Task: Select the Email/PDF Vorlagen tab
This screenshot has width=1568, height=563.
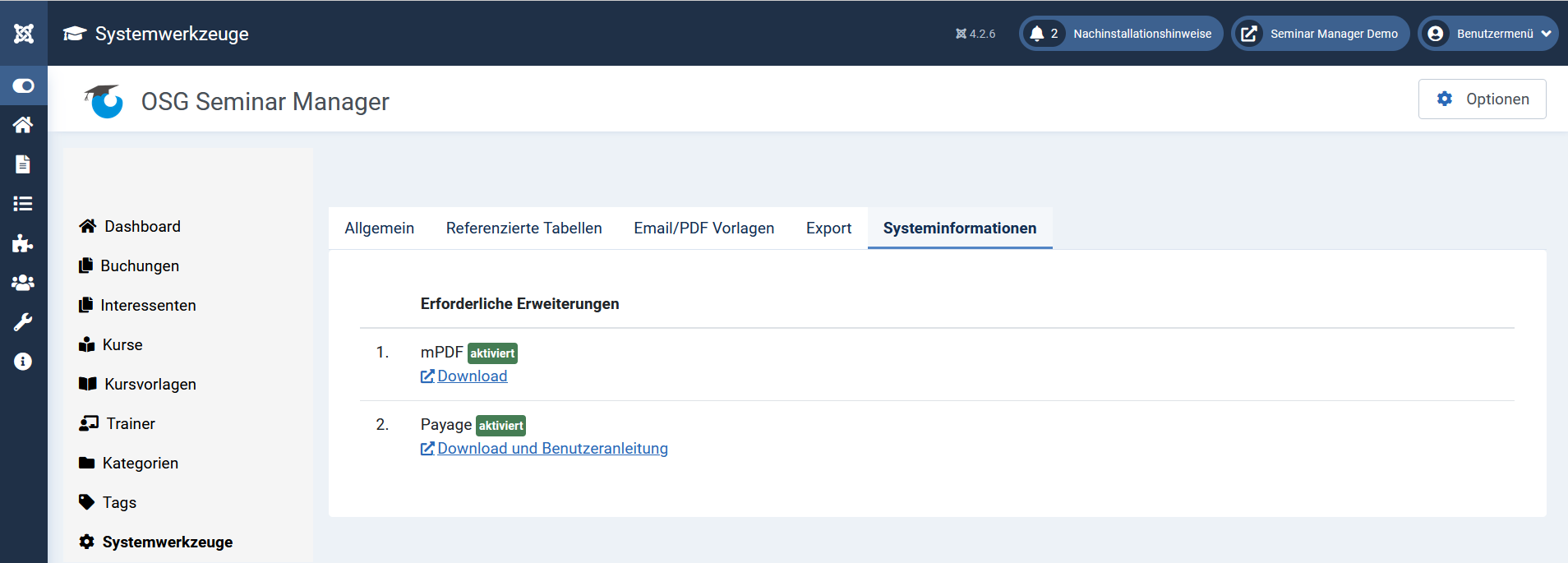Action: (703, 228)
